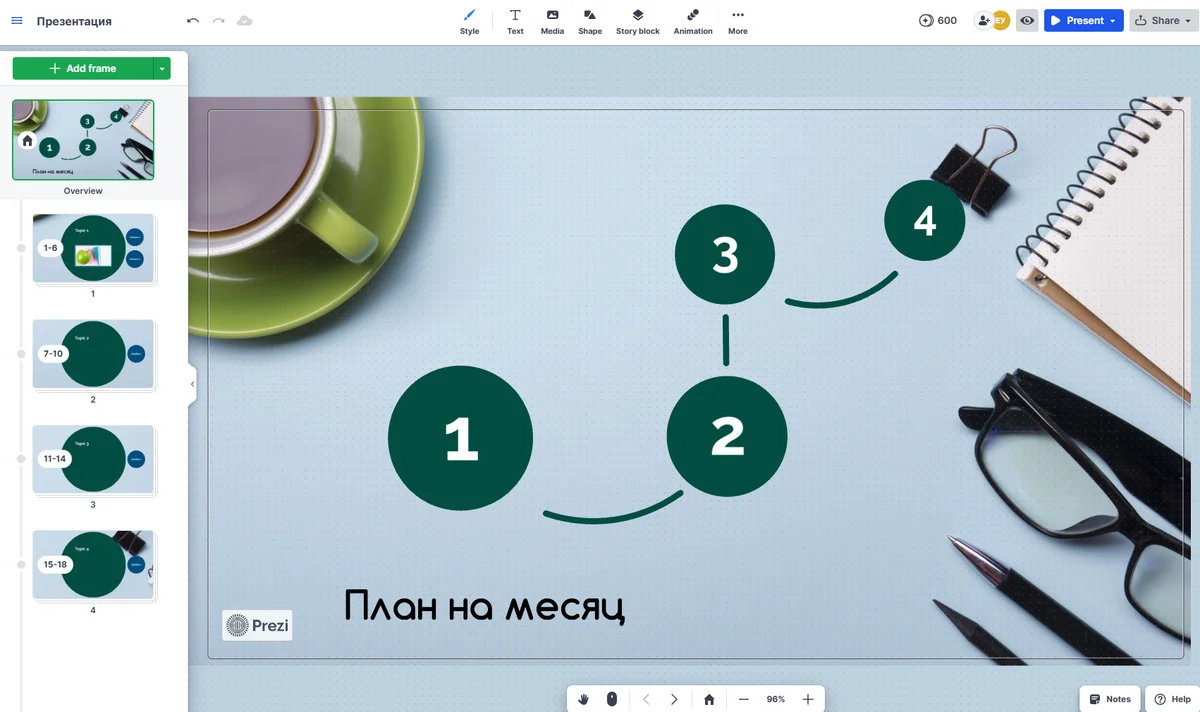Open the More tools menu
This screenshot has height=712, width=1200.
click(738, 21)
